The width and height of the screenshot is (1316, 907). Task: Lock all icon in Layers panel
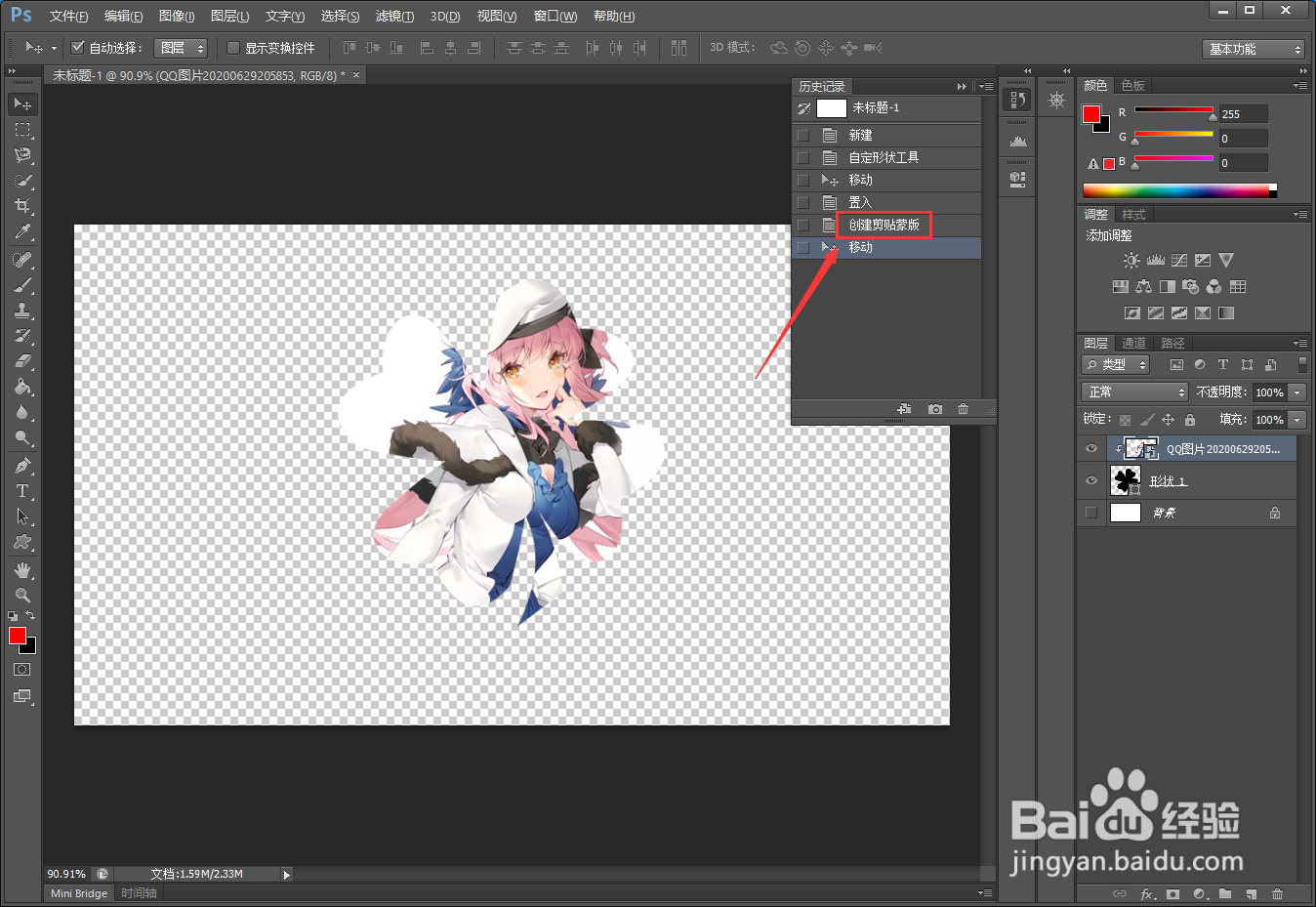(1189, 420)
